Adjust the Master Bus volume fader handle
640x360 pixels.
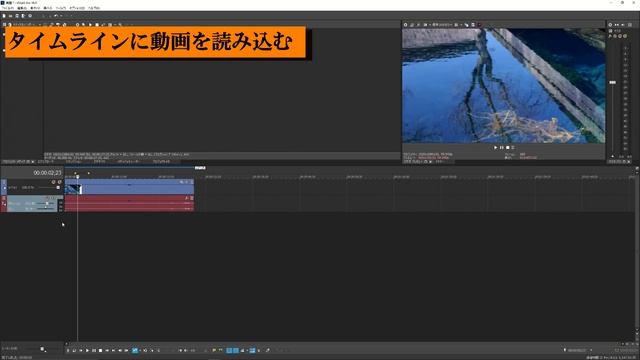tap(613, 82)
